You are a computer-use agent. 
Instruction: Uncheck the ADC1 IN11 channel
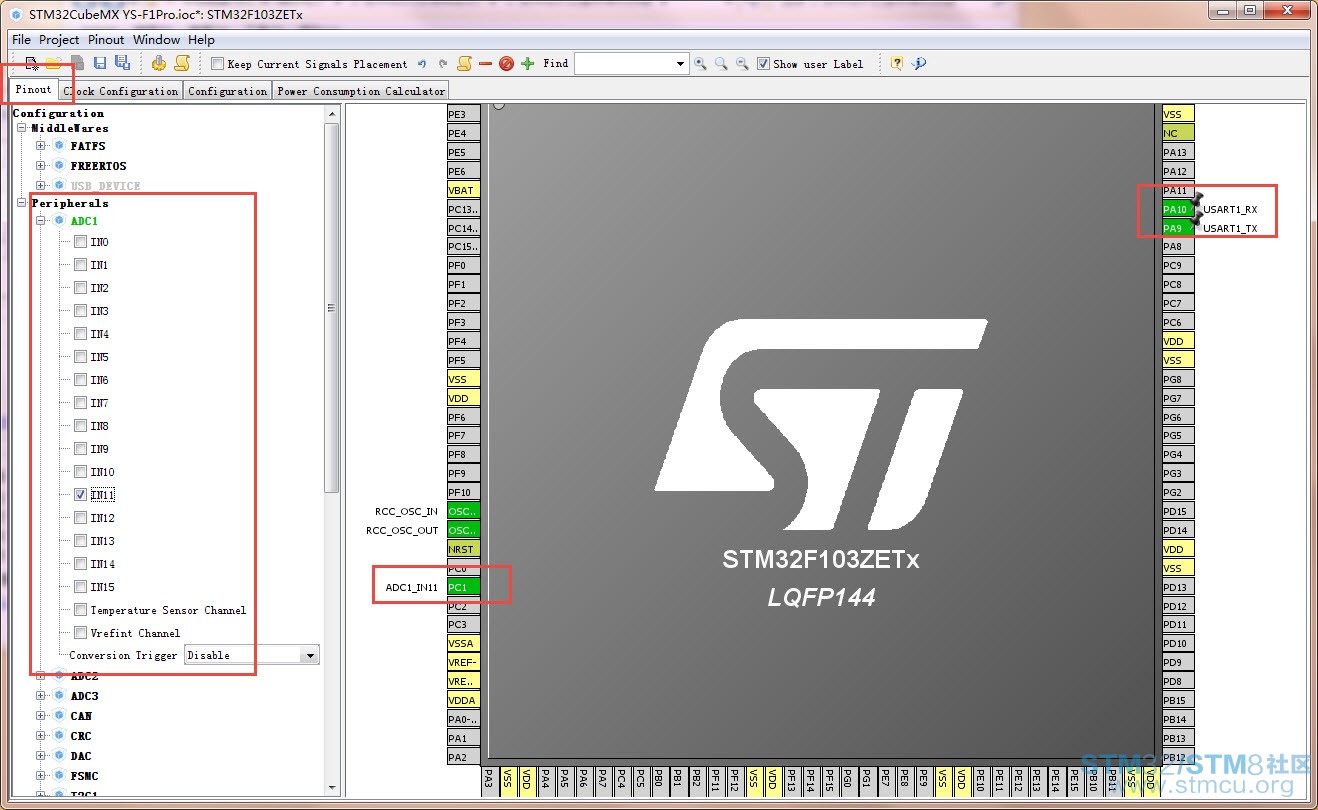click(80, 495)
